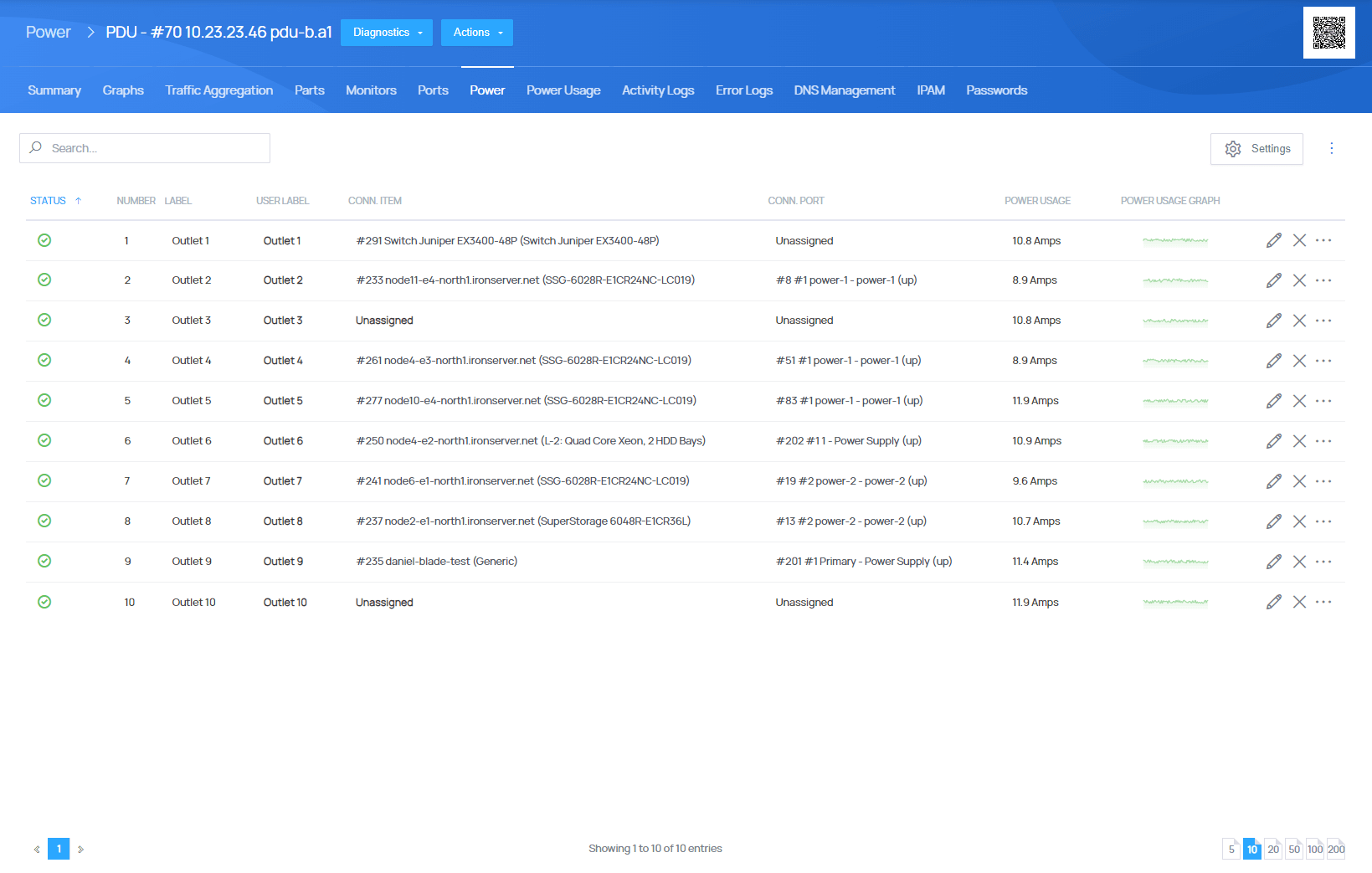The image size is (1372, 873).
Task: Expand the Diagnostics dropdown
Action: pyautogui.click(x=387, y=33)
